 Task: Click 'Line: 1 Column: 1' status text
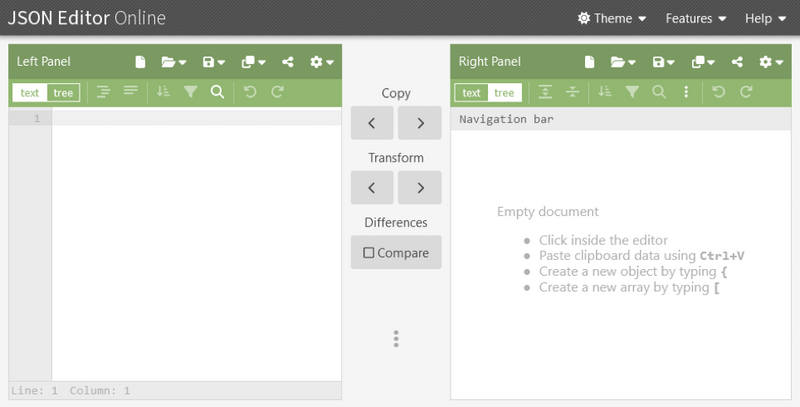tap(70, 391)
